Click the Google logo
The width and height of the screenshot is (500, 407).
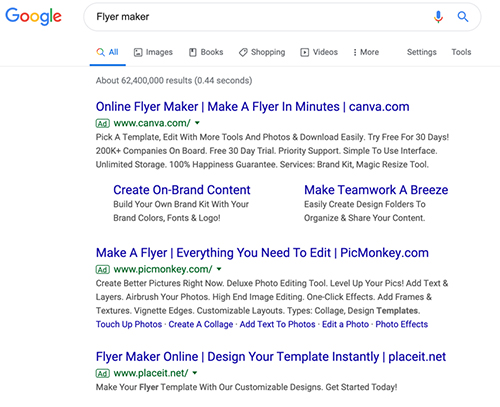pos(33,16)
